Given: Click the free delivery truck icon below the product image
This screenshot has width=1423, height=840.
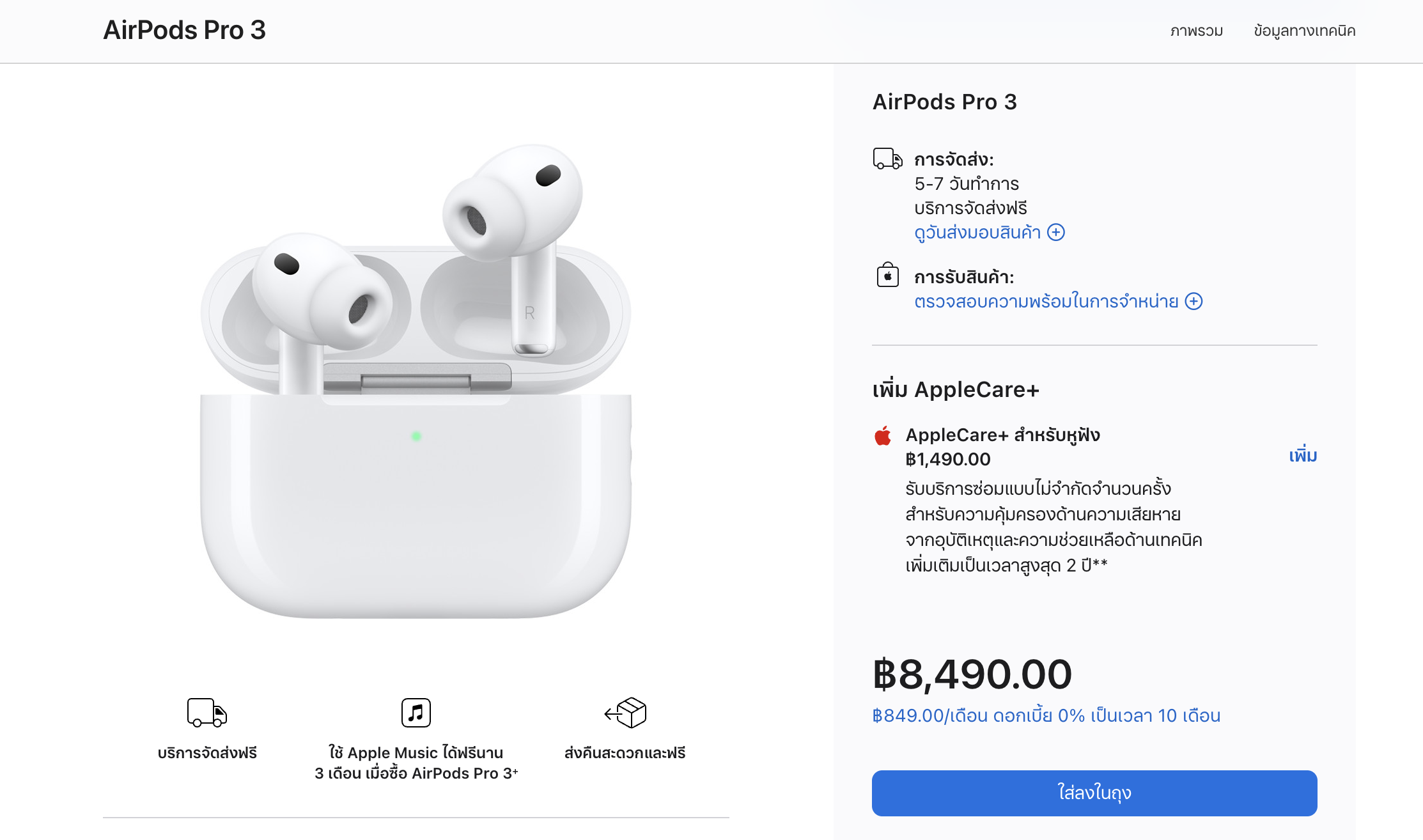Looking at the screenshot, I should [207, 712].
